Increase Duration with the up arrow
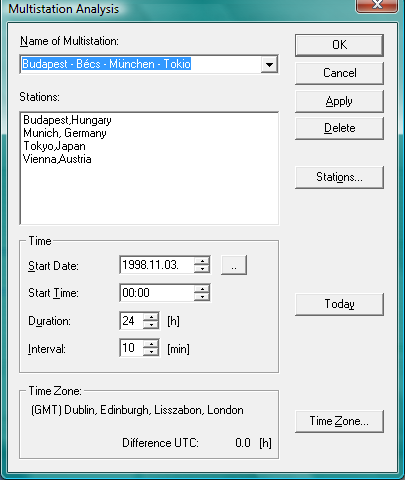The image size is (405, 480). 151,317
